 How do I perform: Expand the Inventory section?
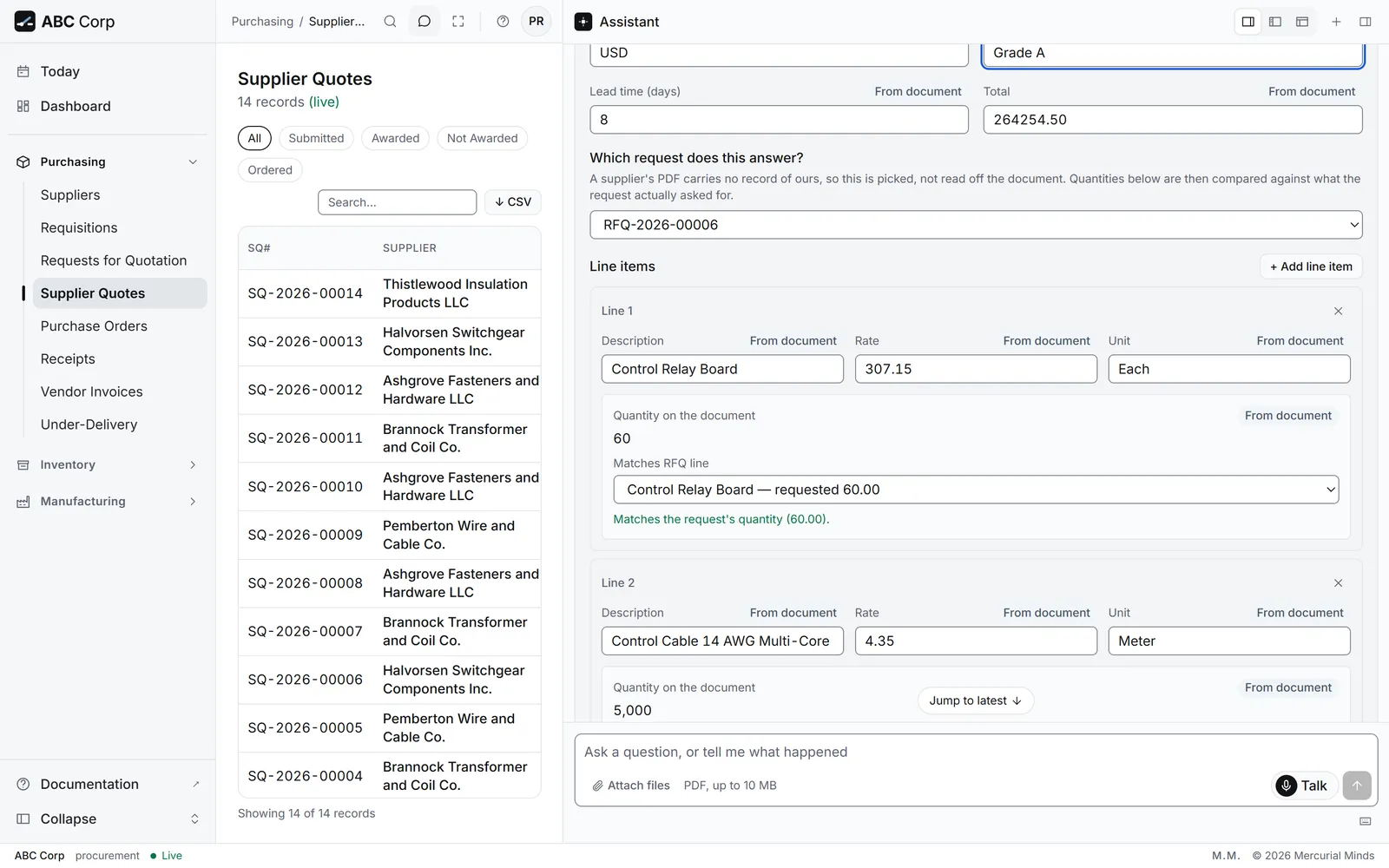tap(108, 465)
